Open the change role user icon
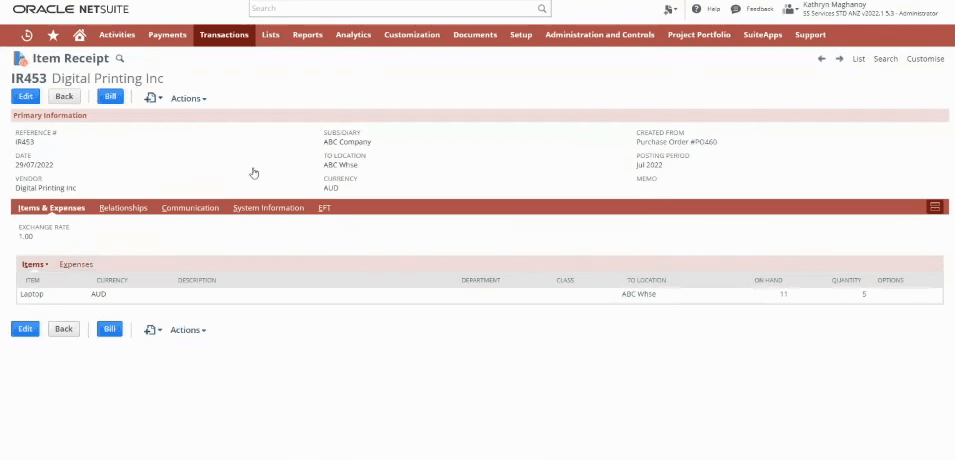 tap(790, 9)
